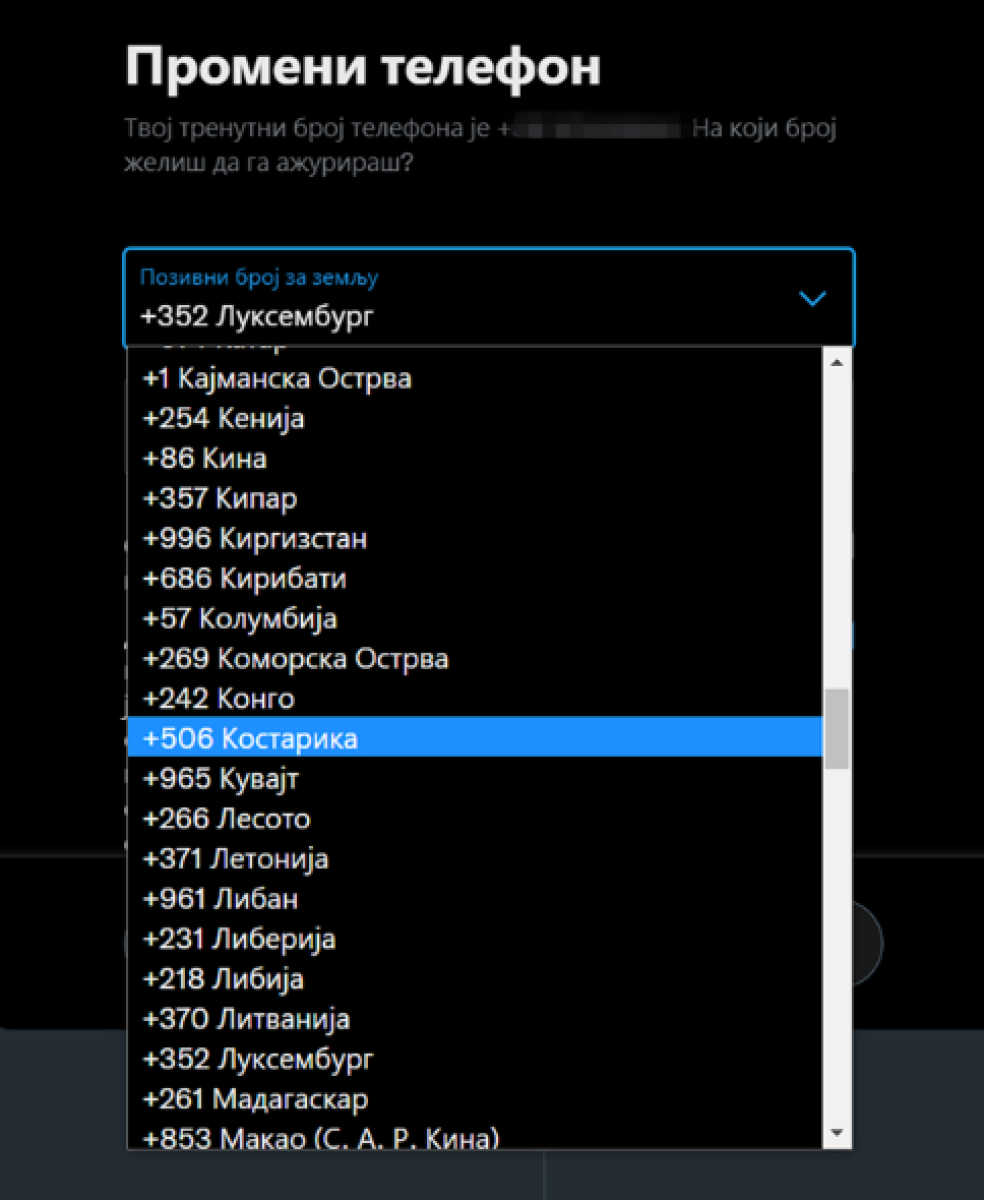Screen dimensions: 984x1200
Task: Choose +686 Кирибати country code
Action: coord(245,579)
